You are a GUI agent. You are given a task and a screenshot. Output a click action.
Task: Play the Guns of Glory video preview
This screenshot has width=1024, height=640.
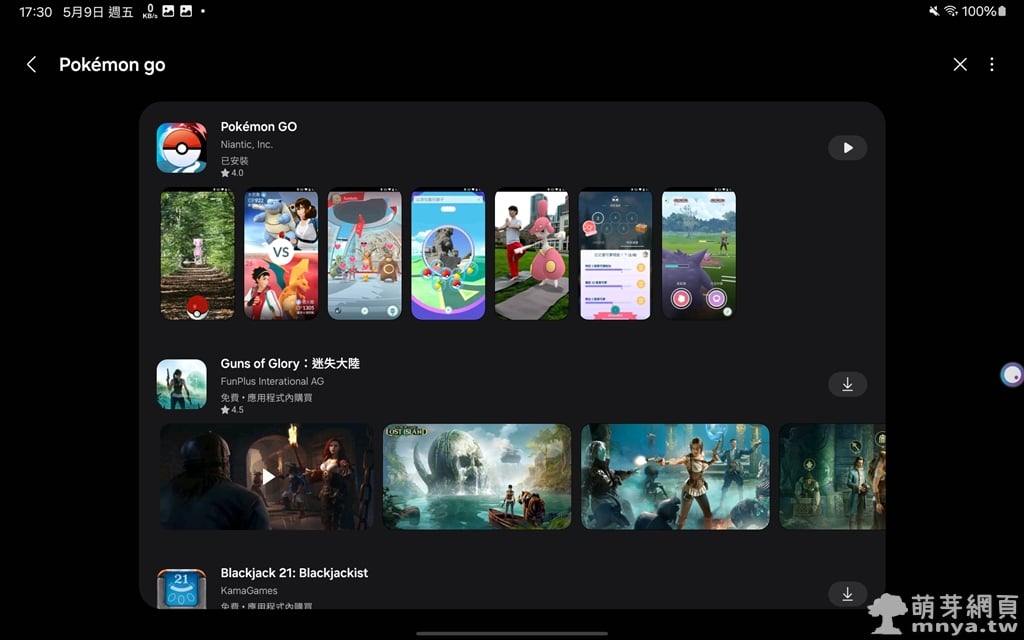[x=267, y=477]
